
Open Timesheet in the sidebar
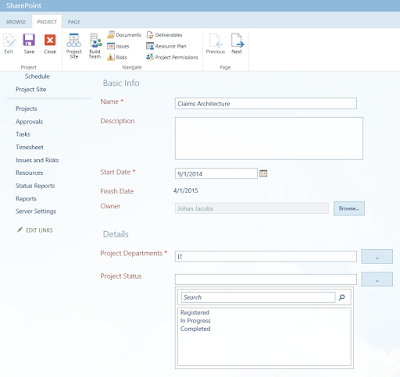tap(29, 147)
